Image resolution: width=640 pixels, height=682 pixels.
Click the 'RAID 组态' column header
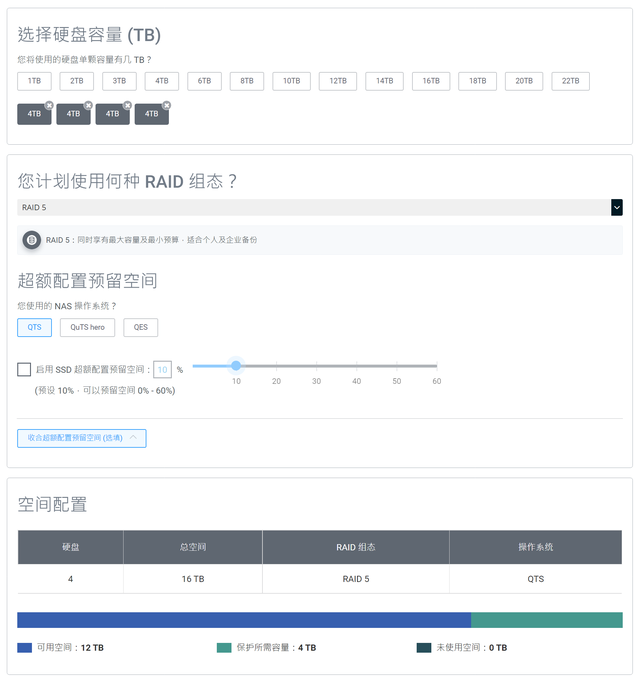[356, 547]
